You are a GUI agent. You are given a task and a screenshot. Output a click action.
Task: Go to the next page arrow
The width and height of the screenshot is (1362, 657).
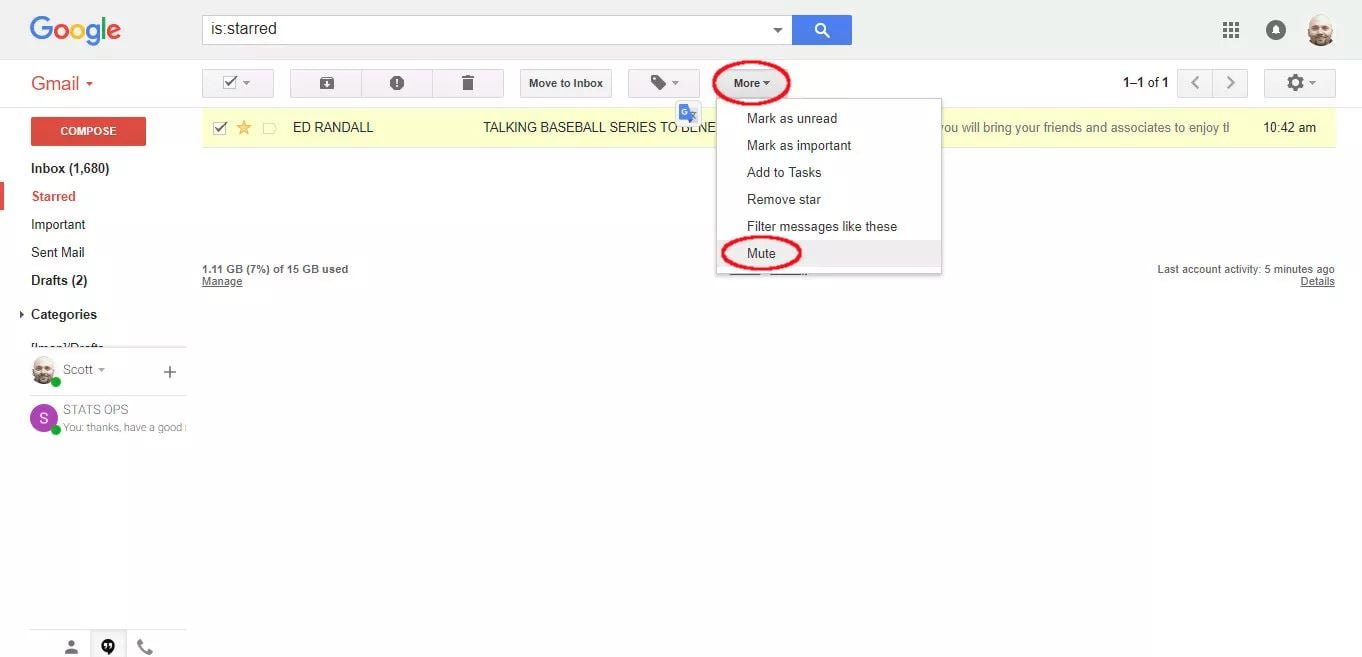(x=1230, y=83)
